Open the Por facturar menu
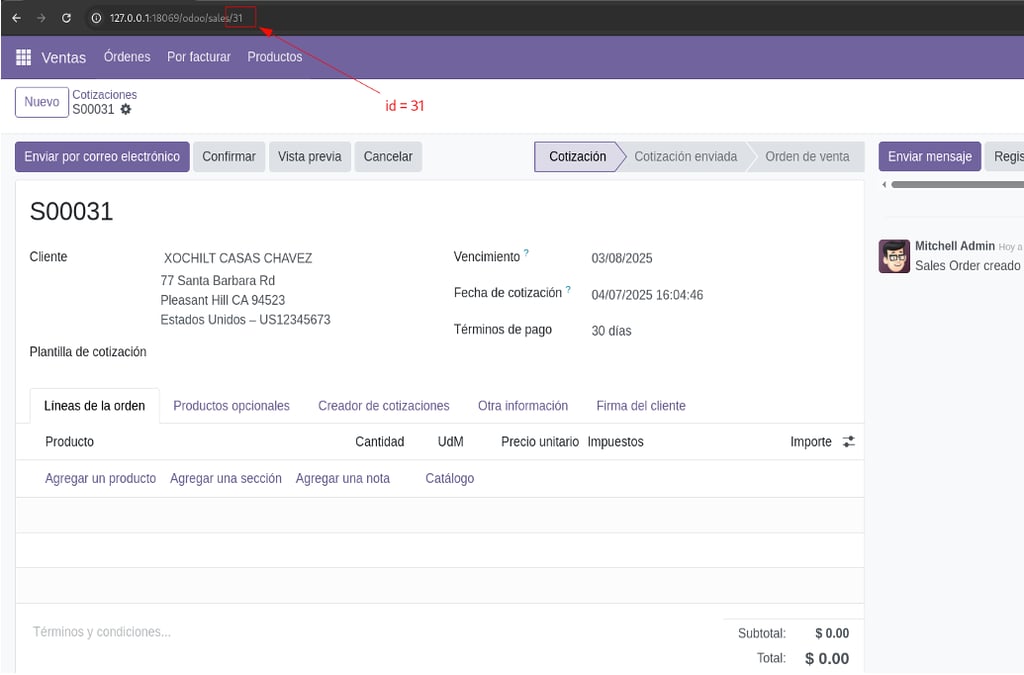 (199, 57)
